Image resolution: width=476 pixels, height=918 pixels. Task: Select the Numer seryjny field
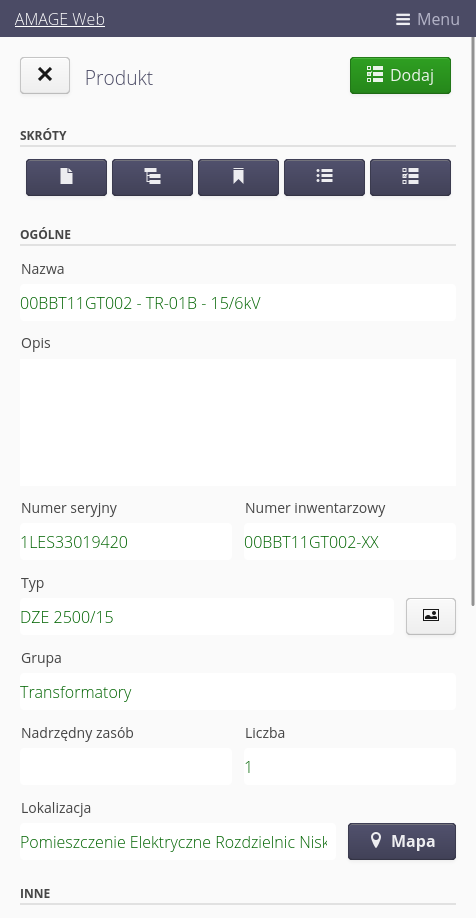point(126,542)
